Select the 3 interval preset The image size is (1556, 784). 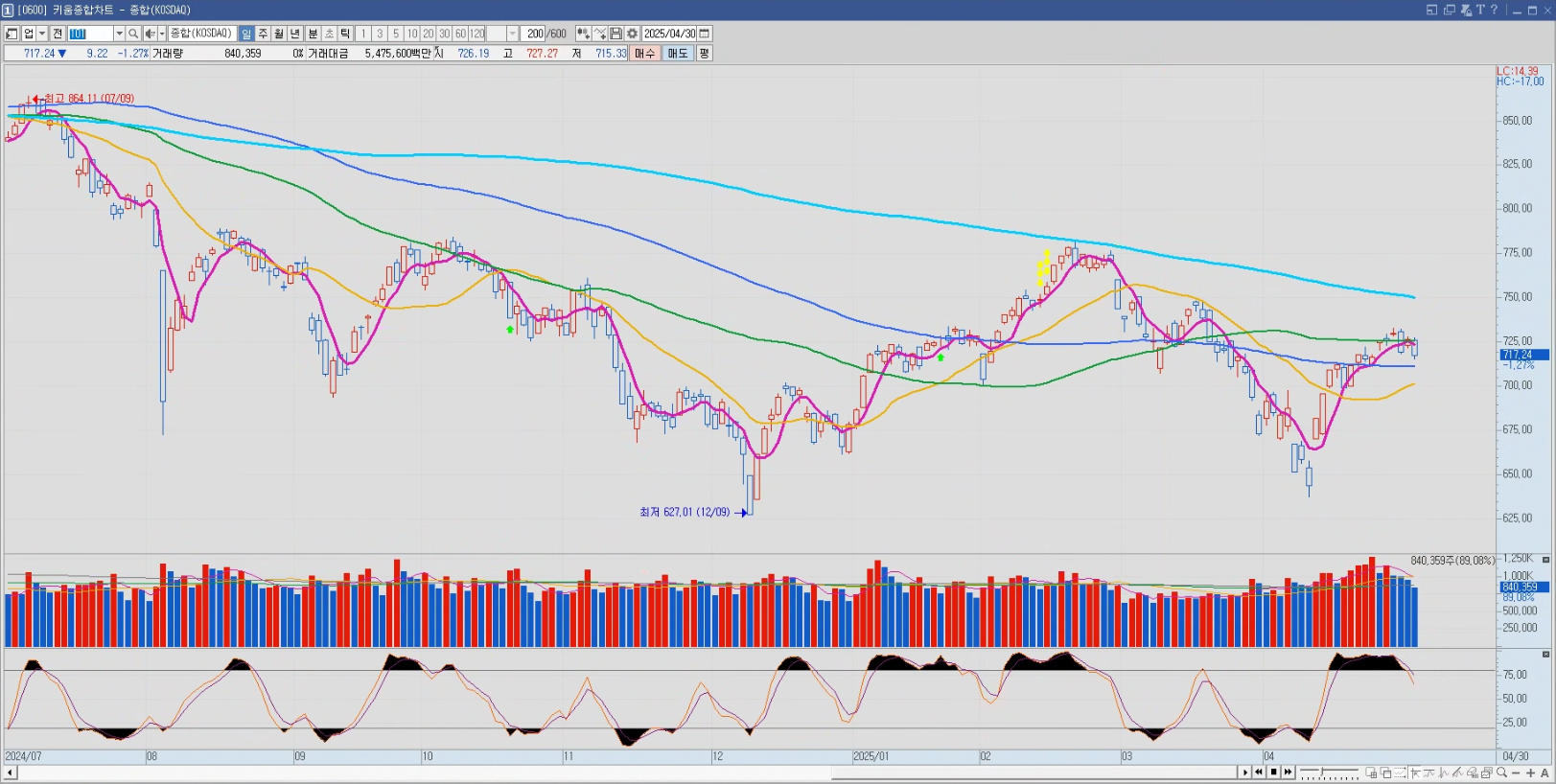coord(380,34)
